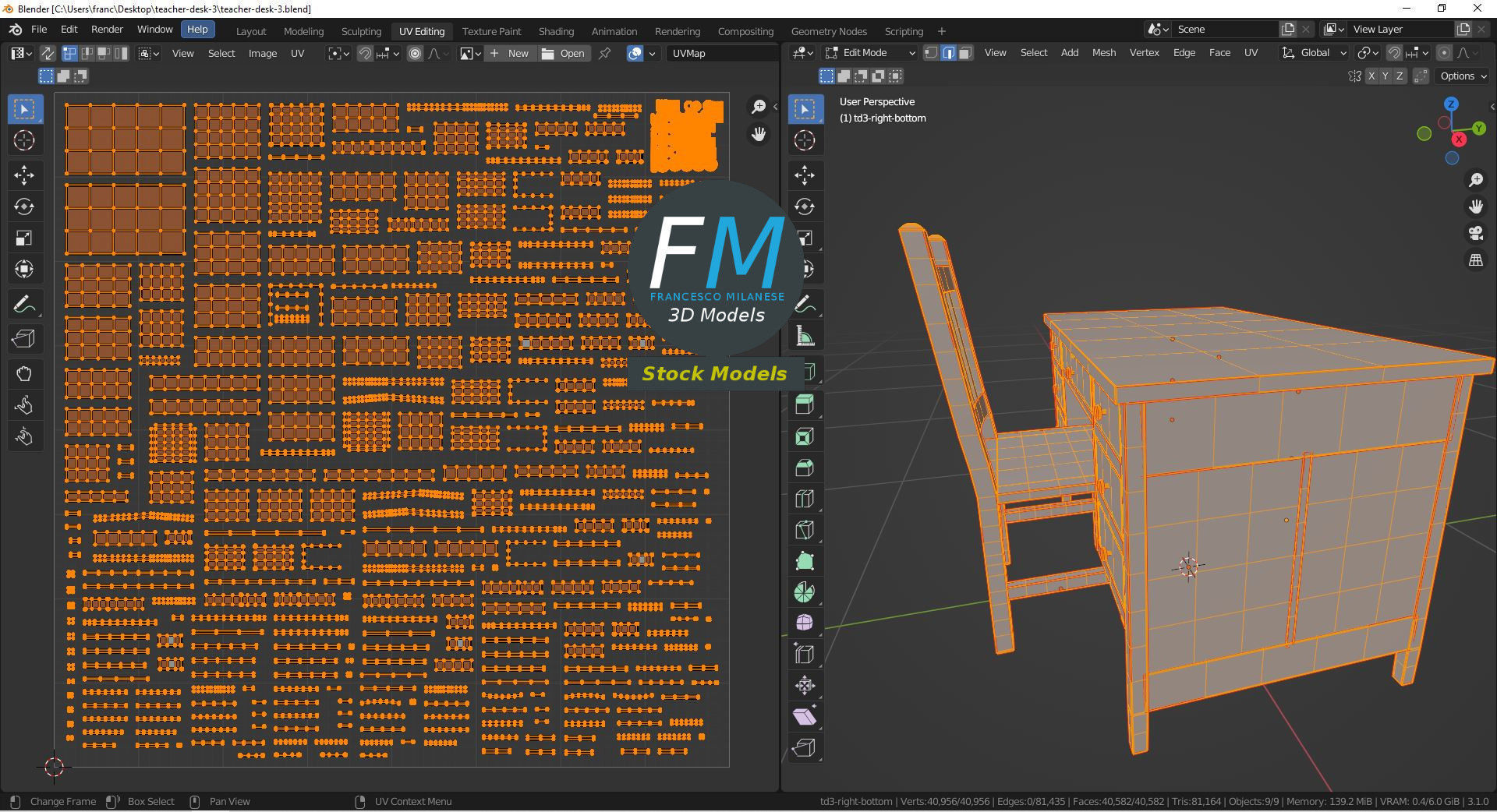Select the Edge Slide tool in 3D viewport
The width and height of the screenshot is (1497, 812).
[x=805, y=655]
